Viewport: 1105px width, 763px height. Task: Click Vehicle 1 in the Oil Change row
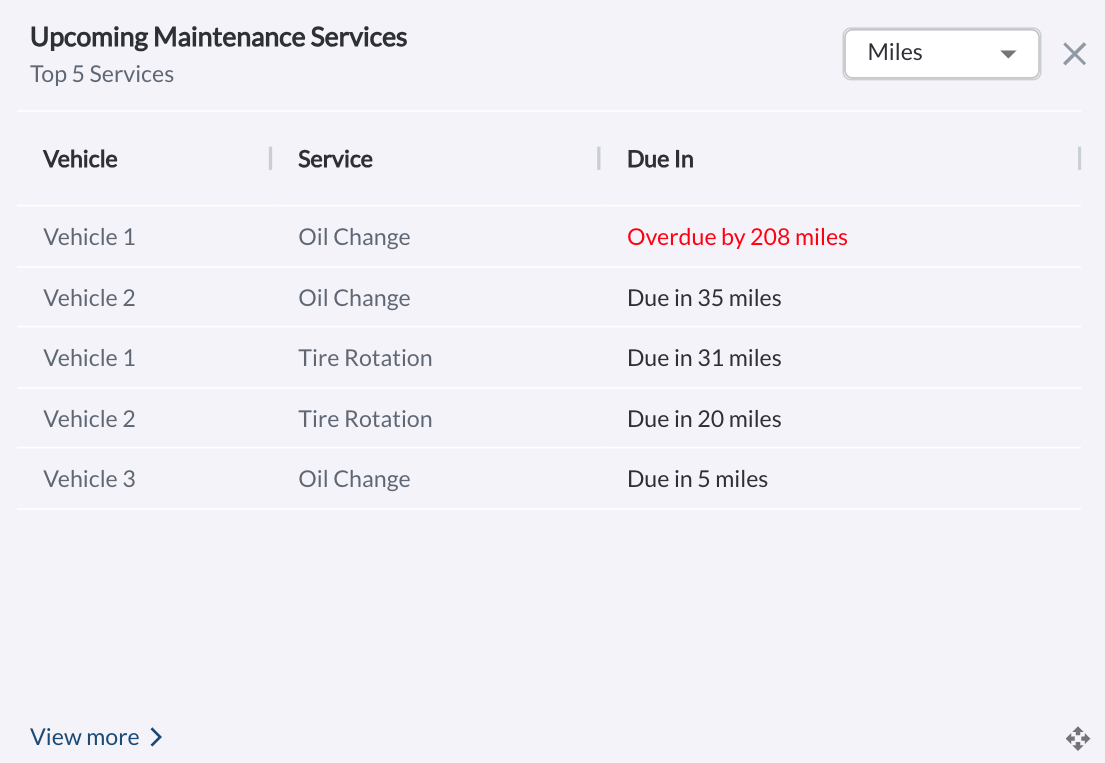pos(89,237)
